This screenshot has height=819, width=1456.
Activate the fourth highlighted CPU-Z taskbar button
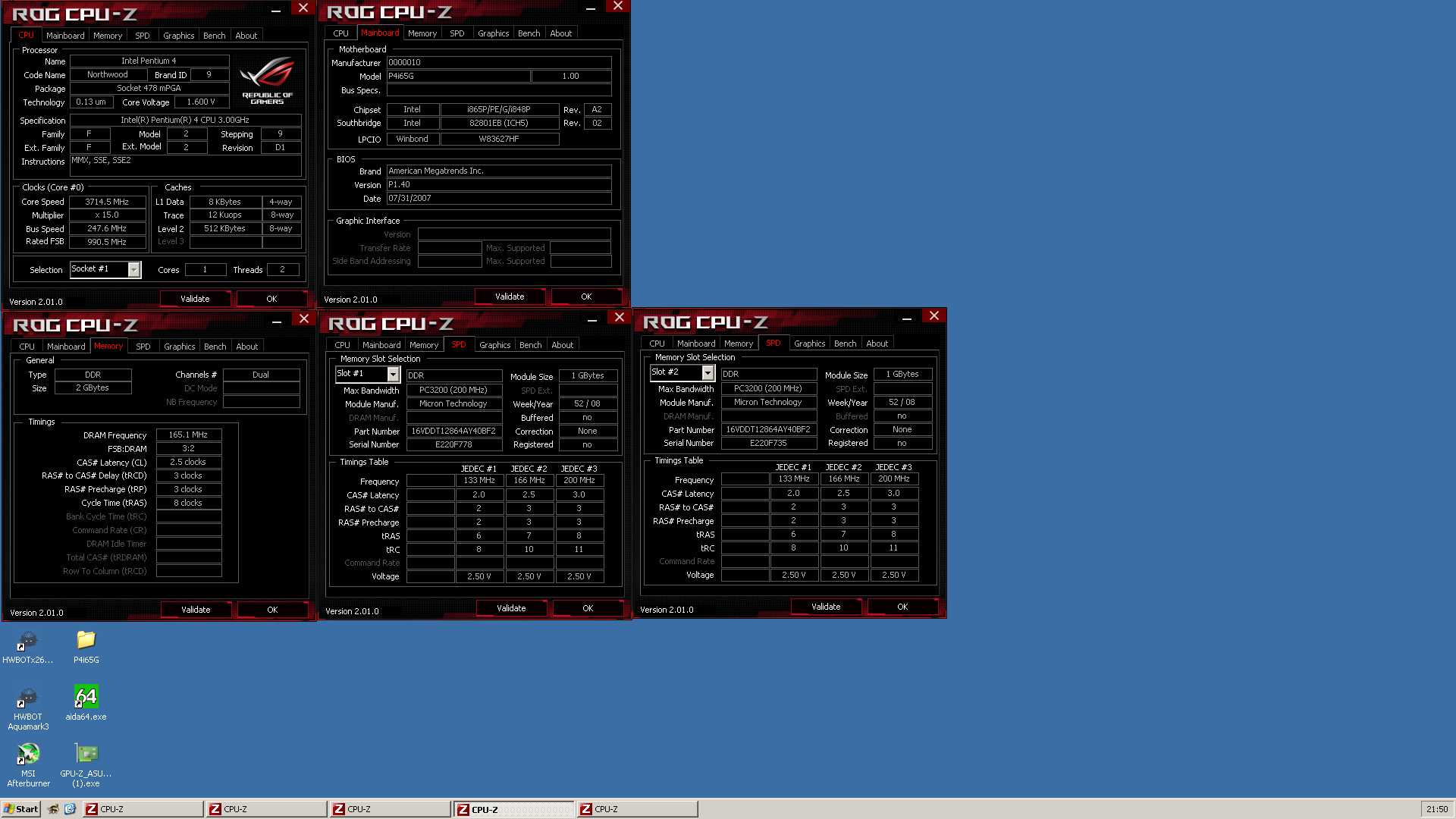tap(513, 809)
